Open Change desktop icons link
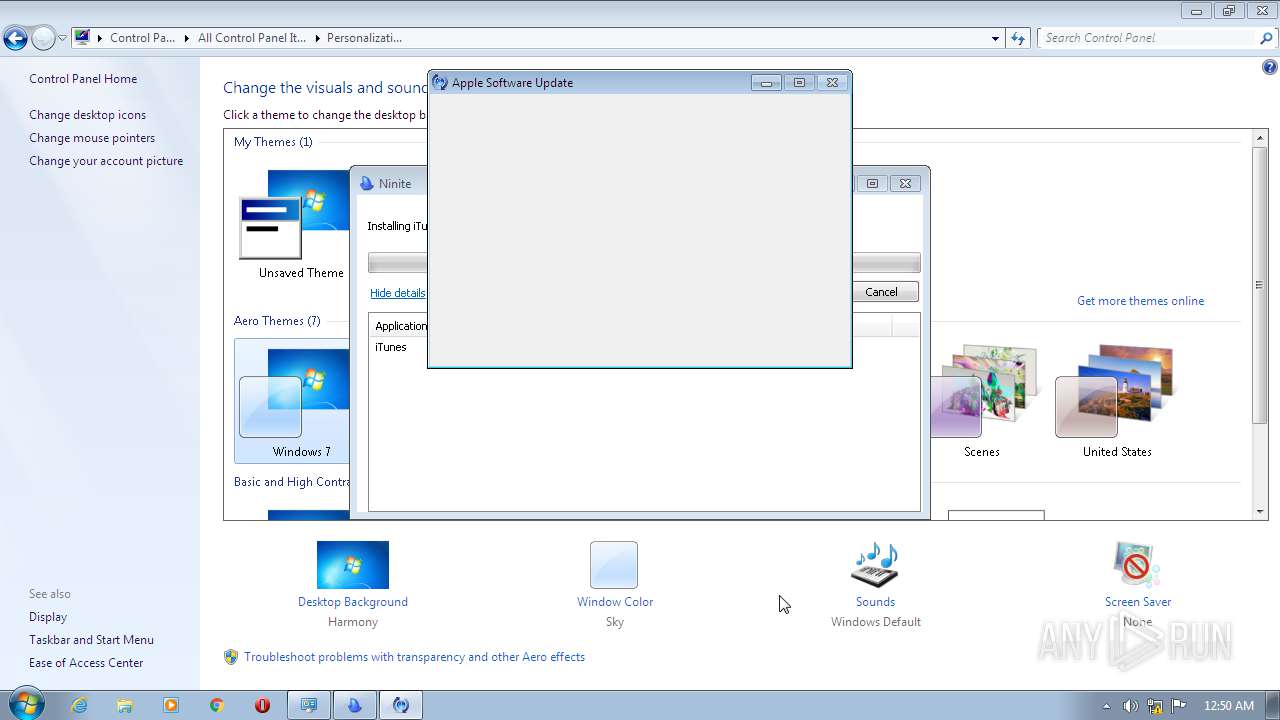This screenshot has height=720, width=1280. (87, 115)
